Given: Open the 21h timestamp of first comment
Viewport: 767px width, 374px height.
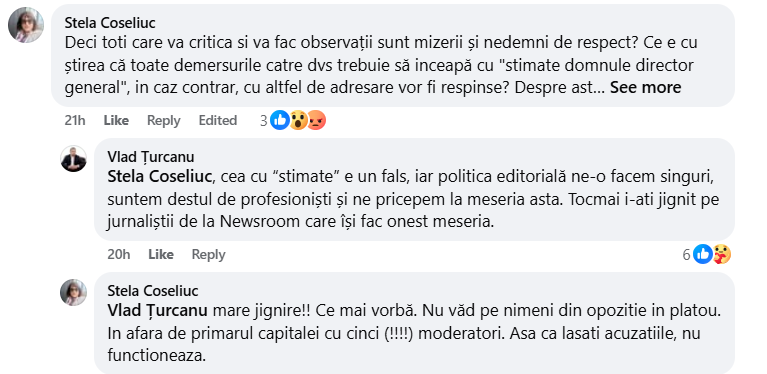Looking at the screenshot, I should (x=75, y=120).
